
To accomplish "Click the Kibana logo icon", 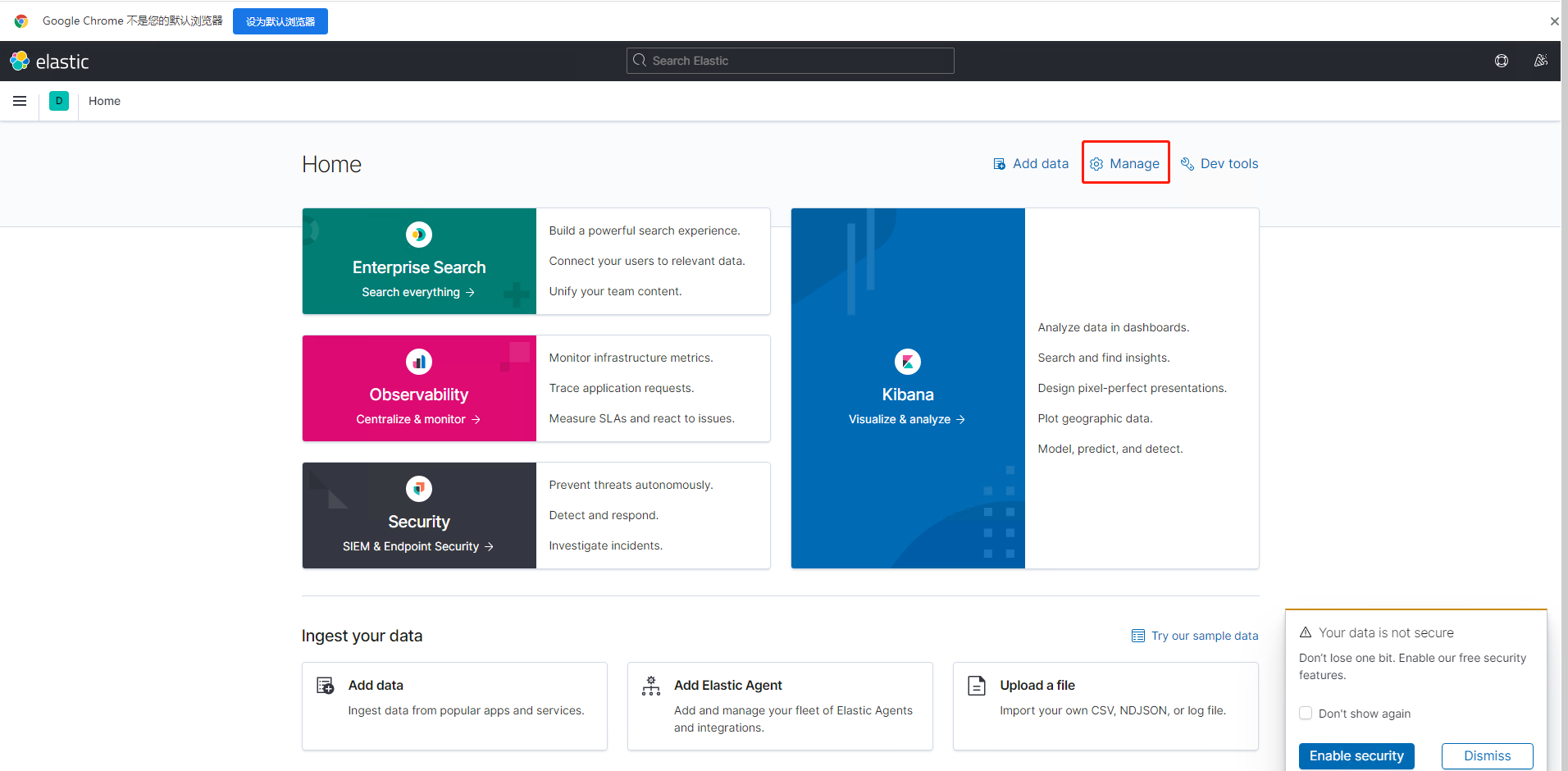I will tap(908, 362).
